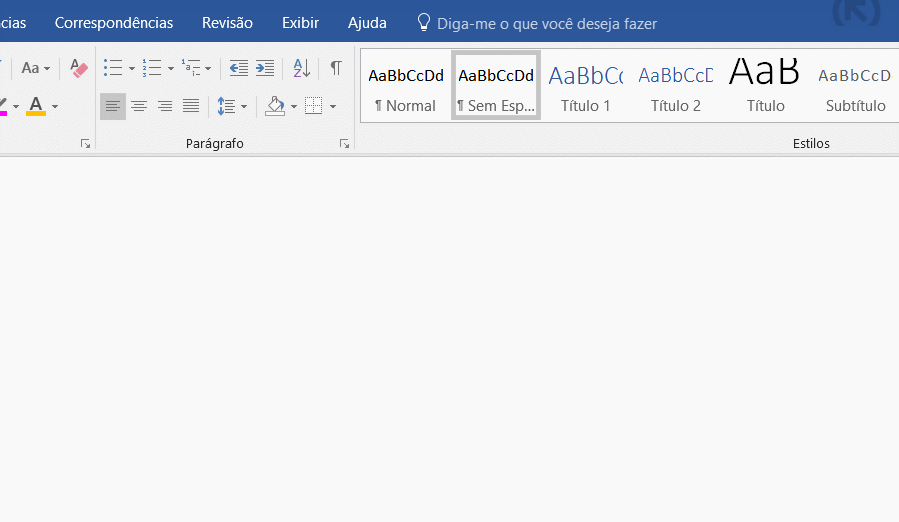Switch to the Correspondências tab
Screen dimensions: 899x522
tap(114, 22)
